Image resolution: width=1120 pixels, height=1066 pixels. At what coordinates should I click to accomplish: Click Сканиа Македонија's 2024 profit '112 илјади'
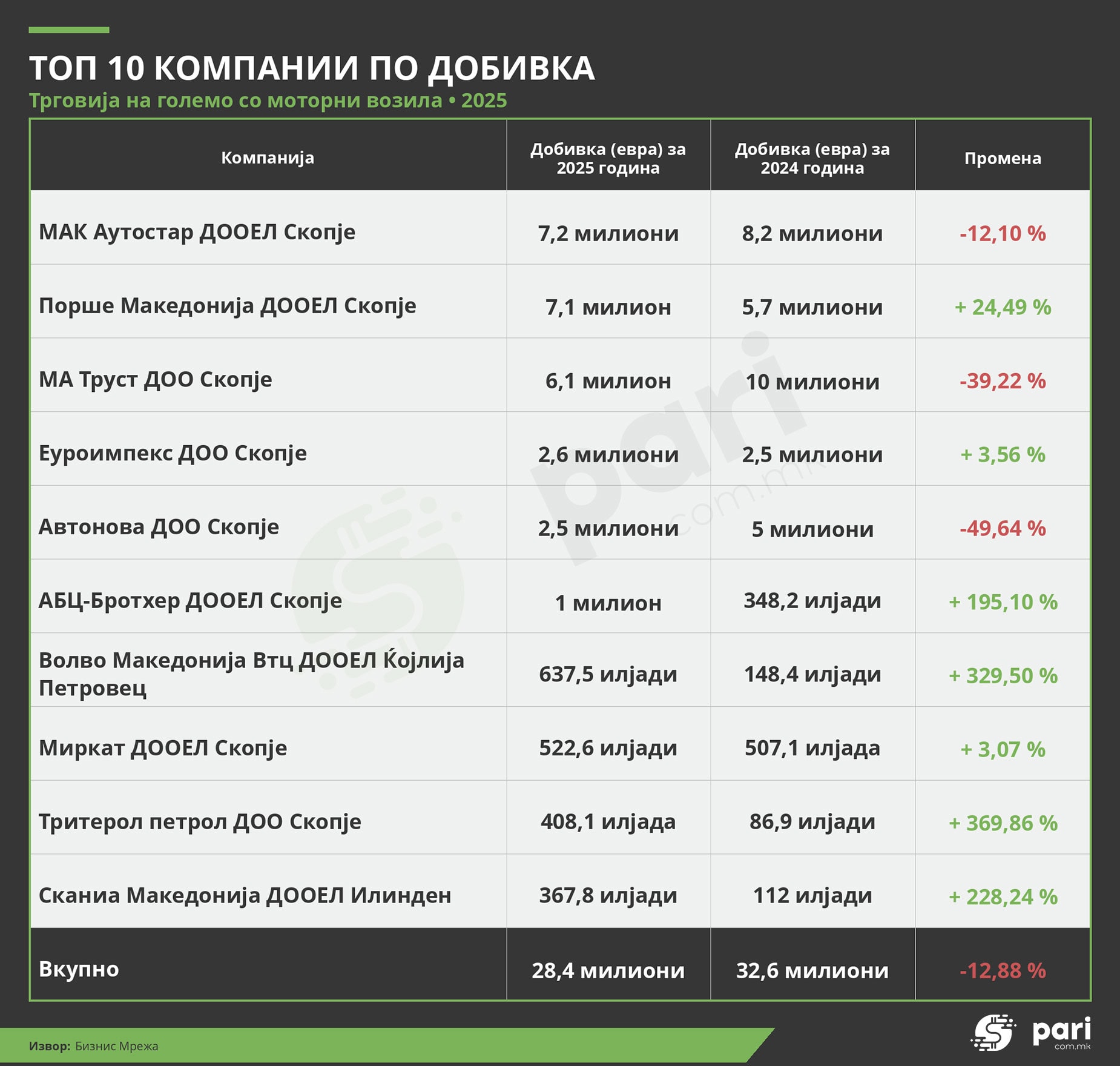pos(812,895)
